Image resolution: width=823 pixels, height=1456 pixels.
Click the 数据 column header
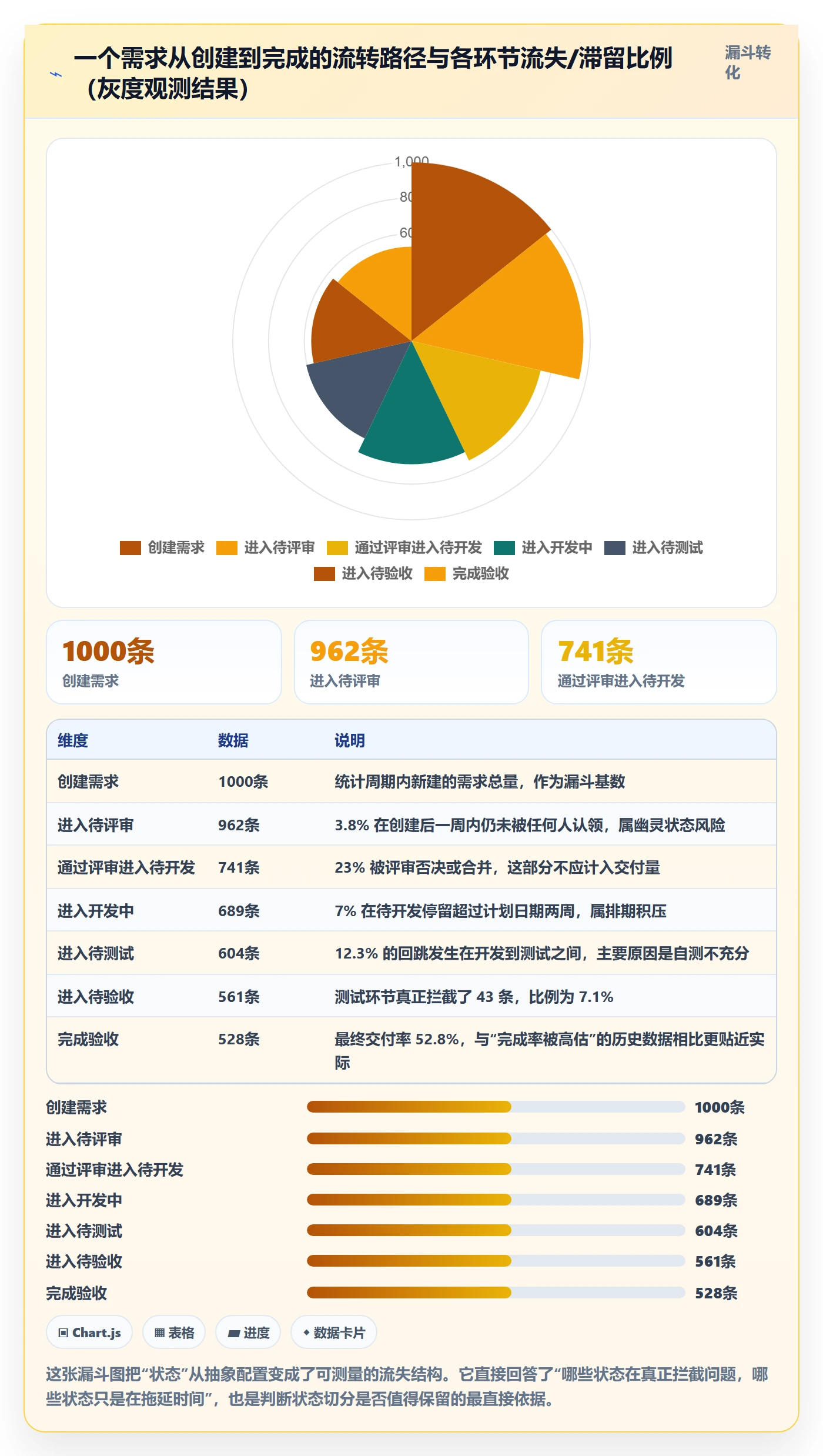[x=233, y=740]
